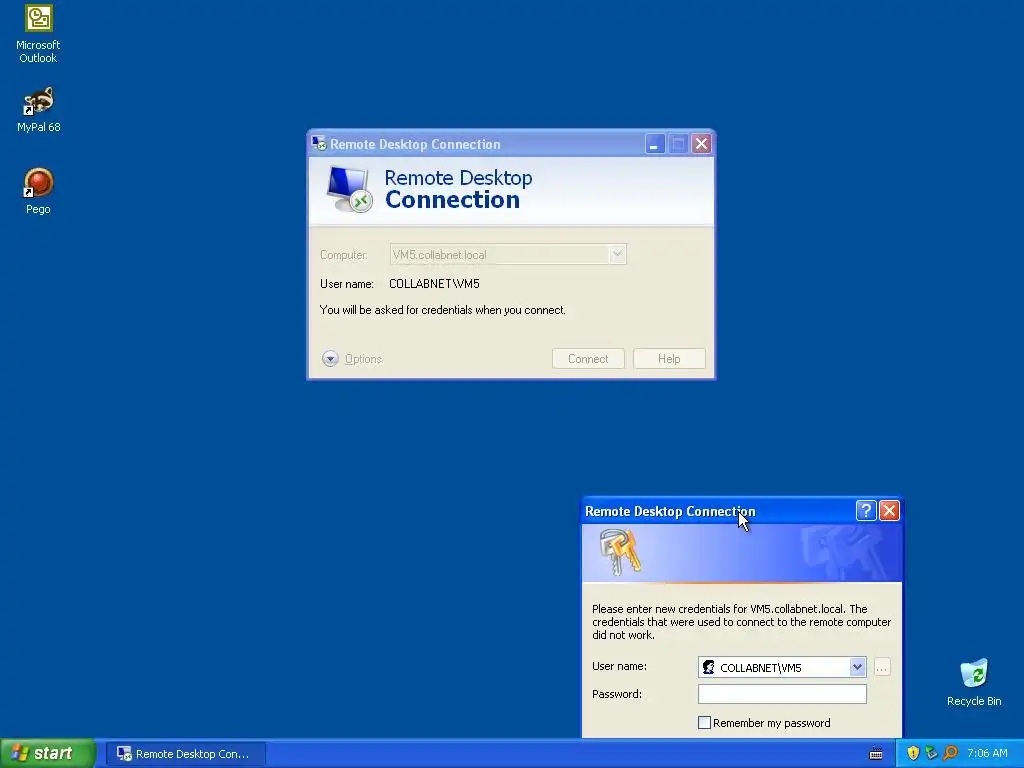Screen dimensions: 1024x768
Task: Open the Microsoft Outlook desktop icon
Action: pos(38,34)
